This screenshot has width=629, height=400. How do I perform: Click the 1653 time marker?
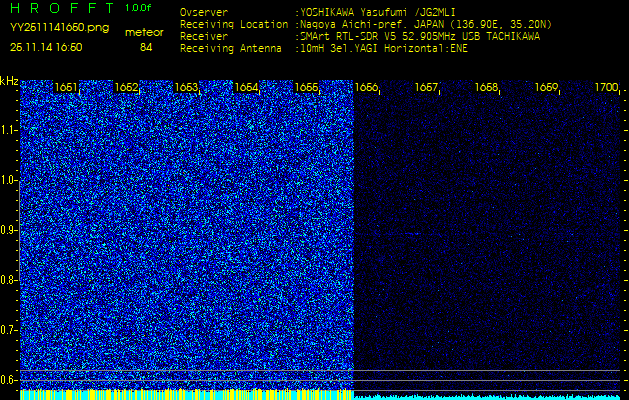point(186,87)
